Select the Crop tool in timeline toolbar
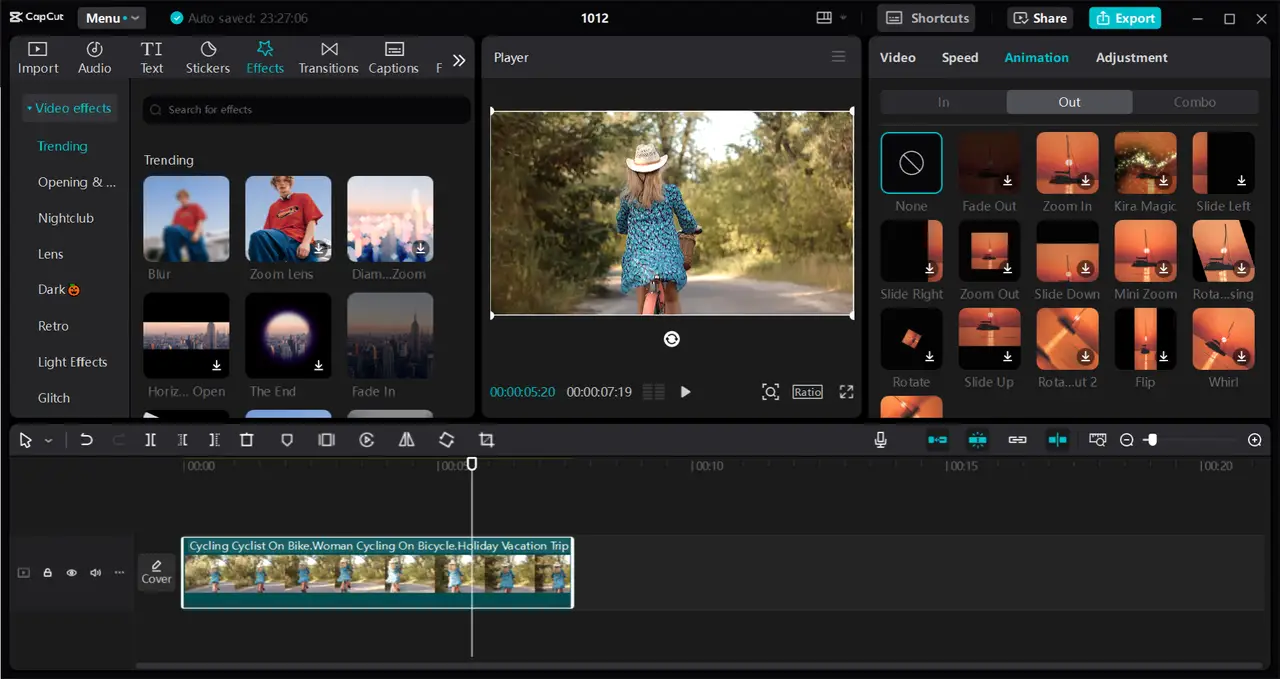The image size is (1280, 679). pyautogui.click(x=486, y=440)
